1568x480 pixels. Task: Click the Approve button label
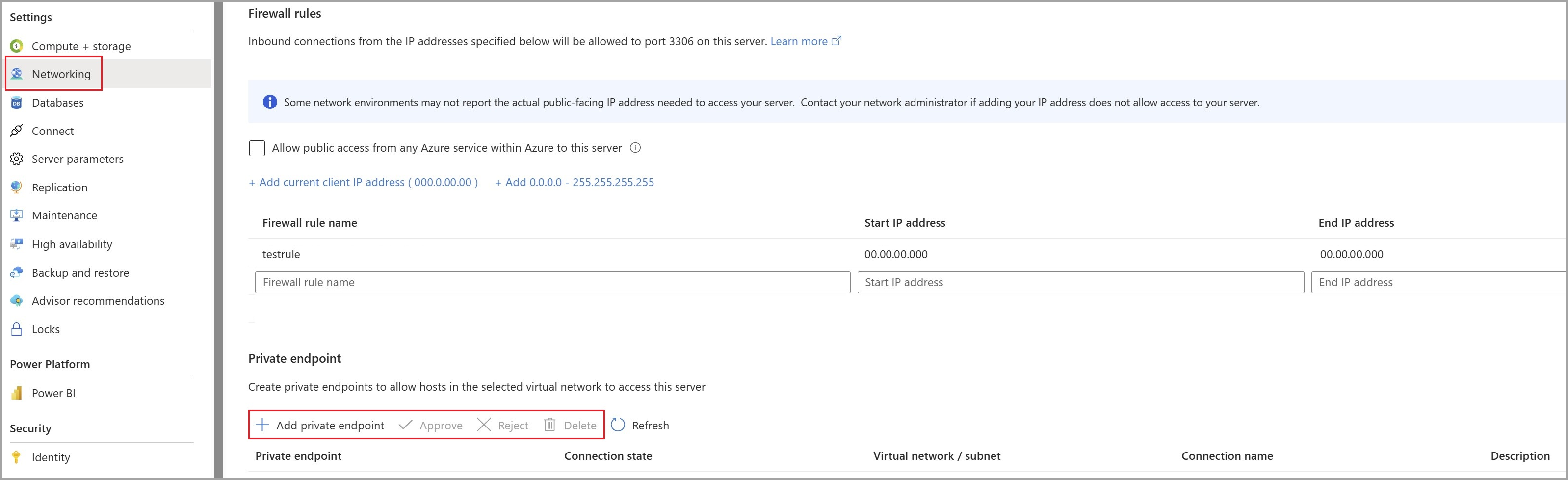[441, 425]
